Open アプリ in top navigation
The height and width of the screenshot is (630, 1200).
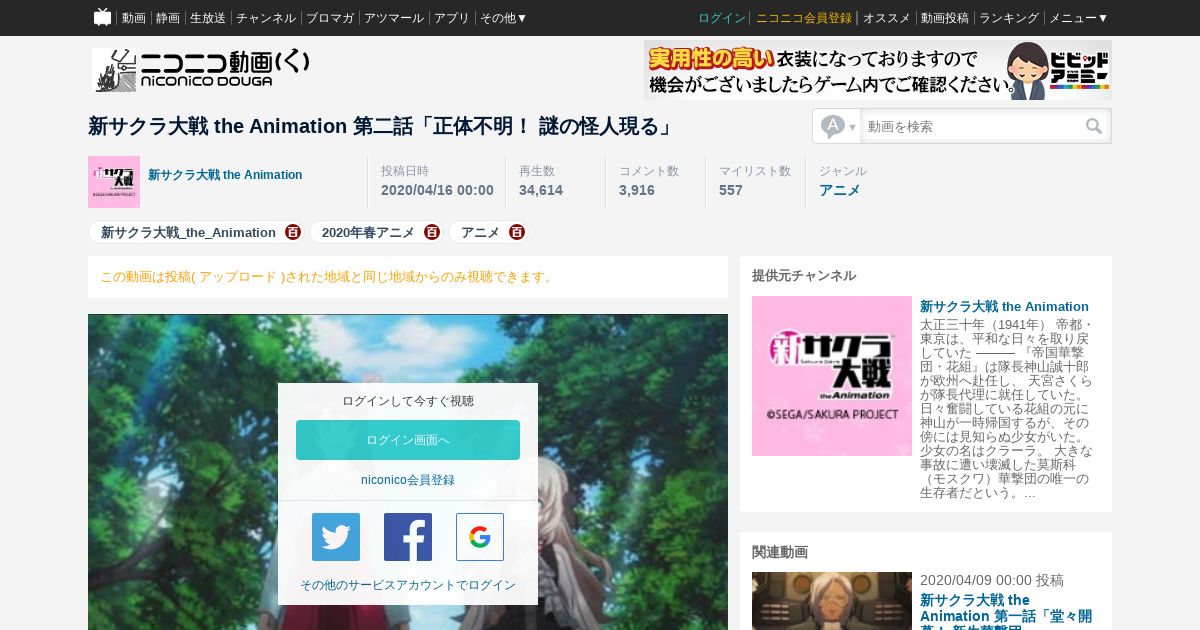click(452, 18)
